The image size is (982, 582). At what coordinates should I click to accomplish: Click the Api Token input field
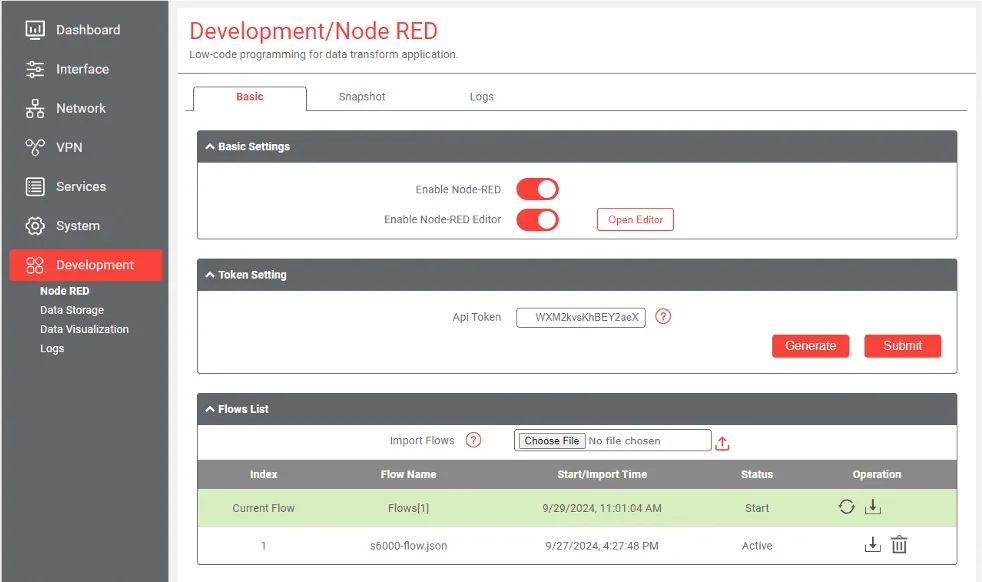point(581,317)
